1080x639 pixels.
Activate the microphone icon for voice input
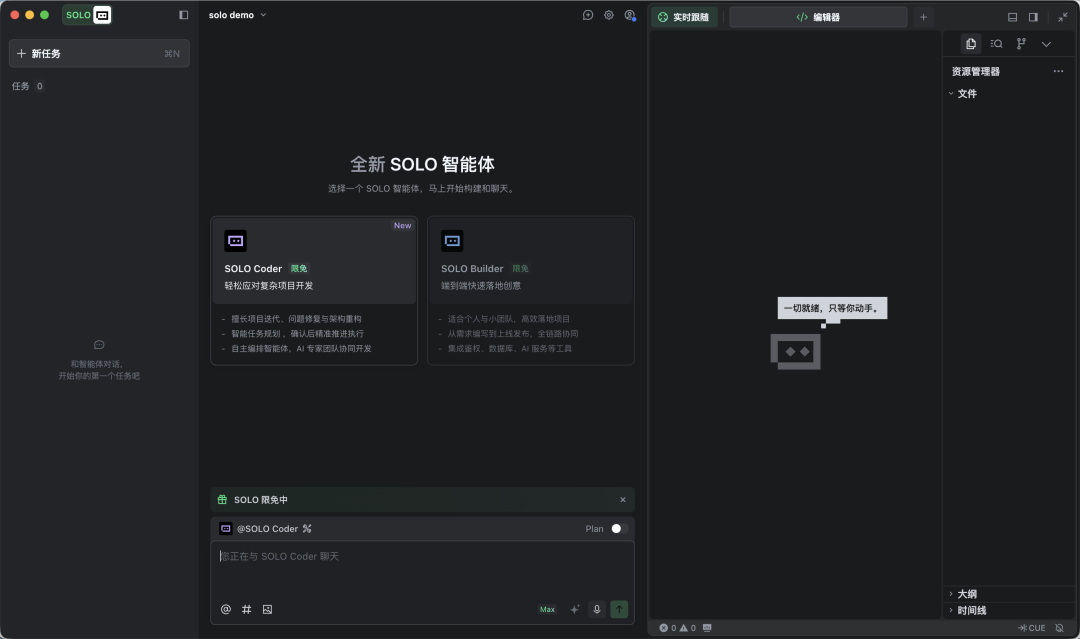click(x=597, y=609)
